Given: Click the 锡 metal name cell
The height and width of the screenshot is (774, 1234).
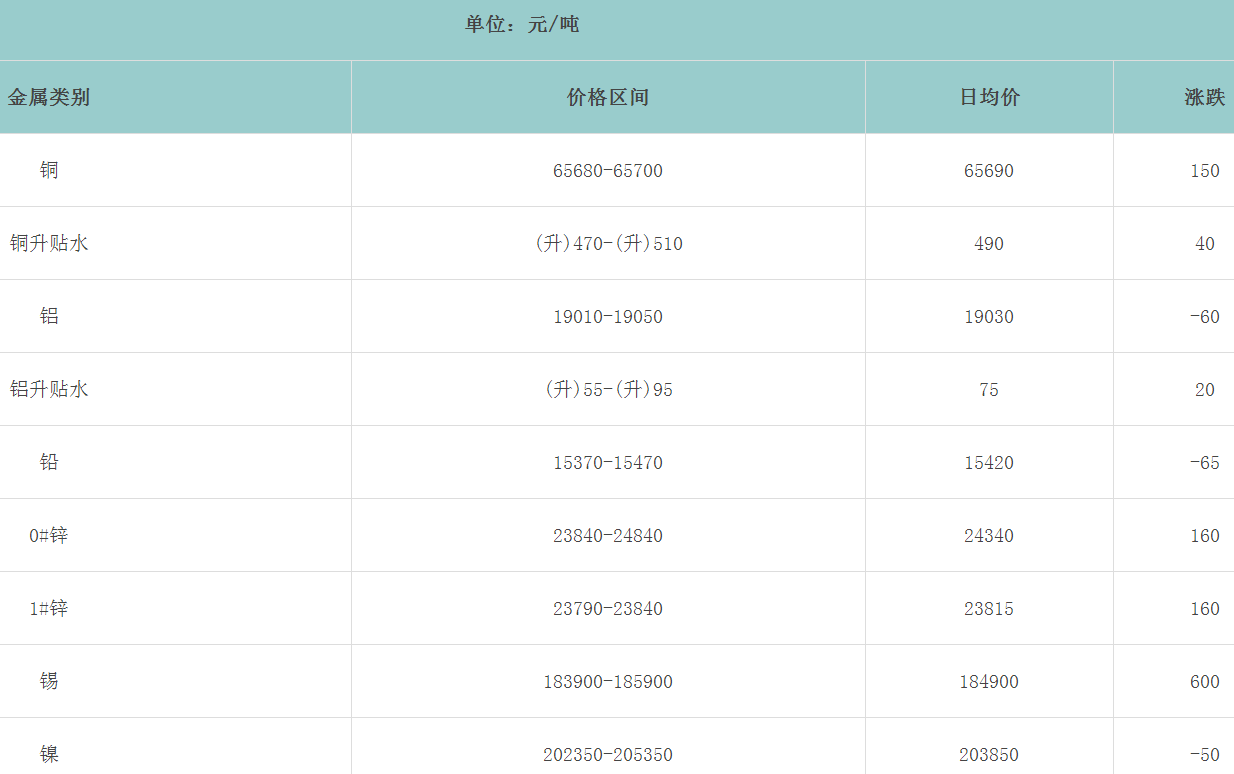Looking at the screenshot, I should coord(49,681).
